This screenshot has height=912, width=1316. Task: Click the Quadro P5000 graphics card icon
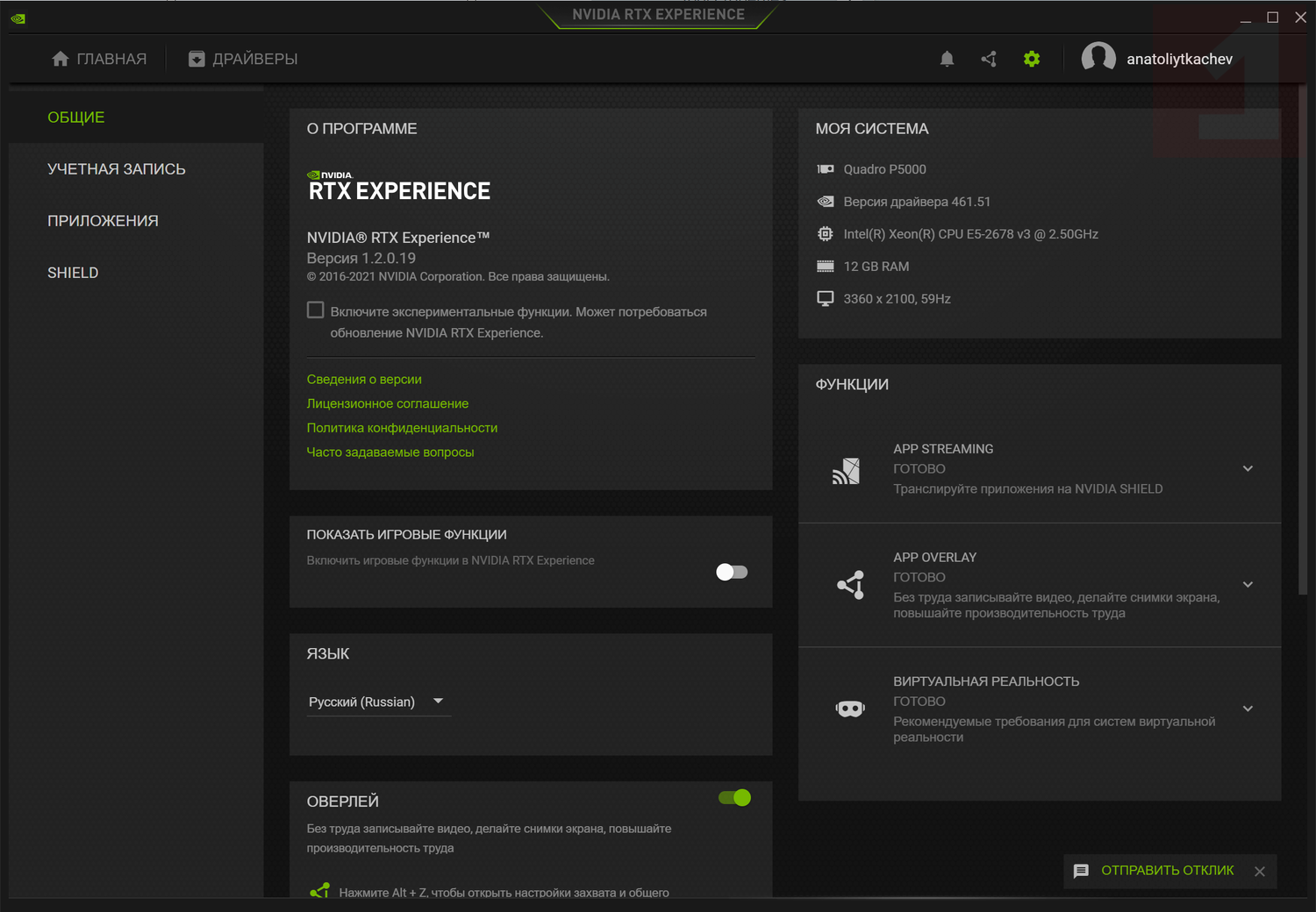826,169
